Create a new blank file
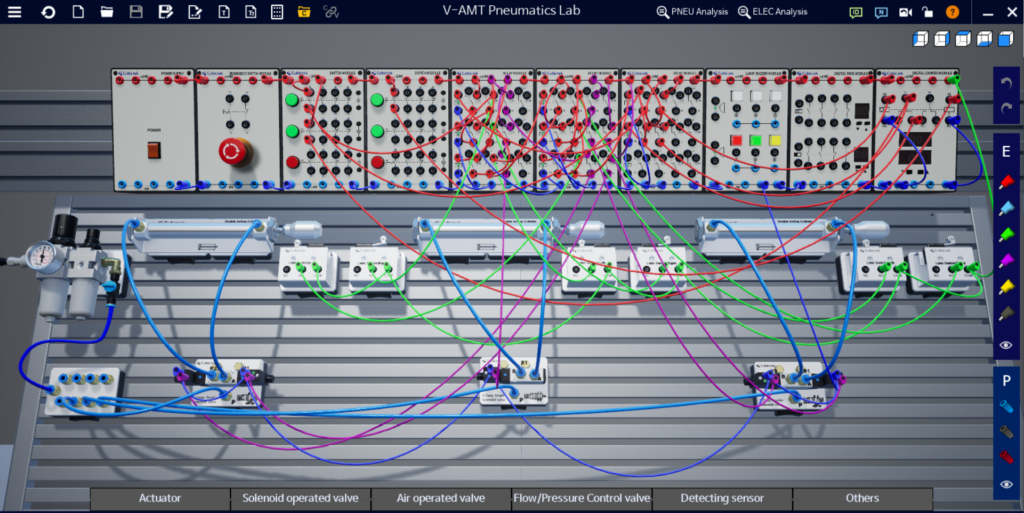The image size is (1024, 513). (x=78, y=12)
